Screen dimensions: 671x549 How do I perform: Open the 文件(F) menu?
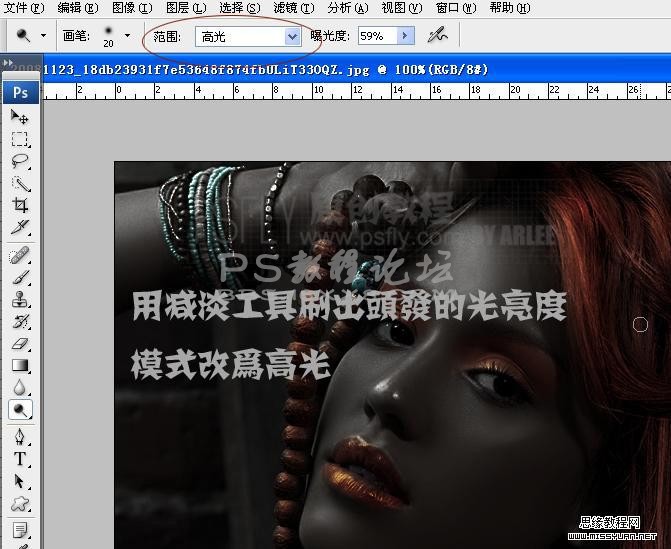click(24, 8)
